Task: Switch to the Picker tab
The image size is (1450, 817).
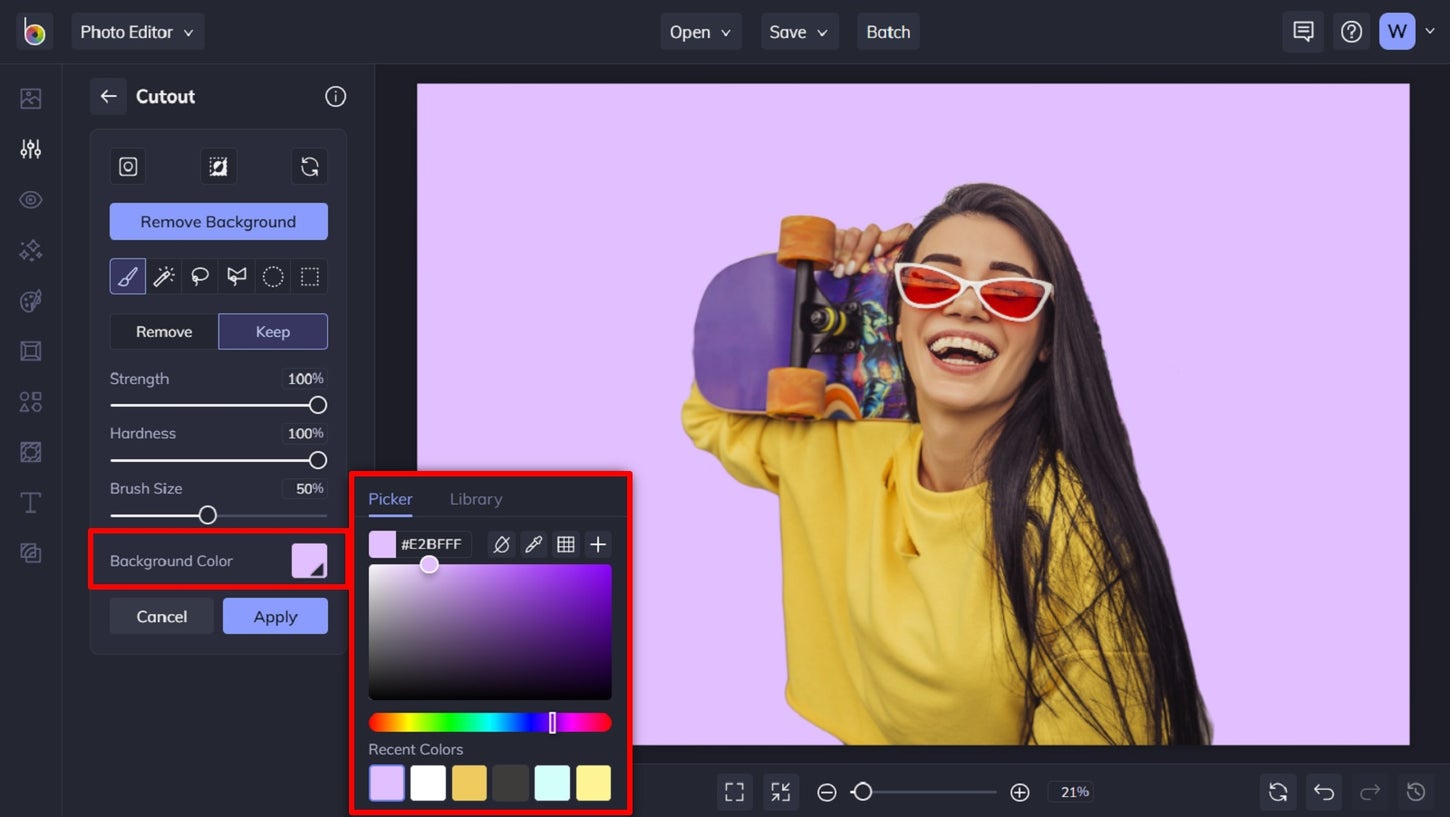Action: tap(390, 499)
